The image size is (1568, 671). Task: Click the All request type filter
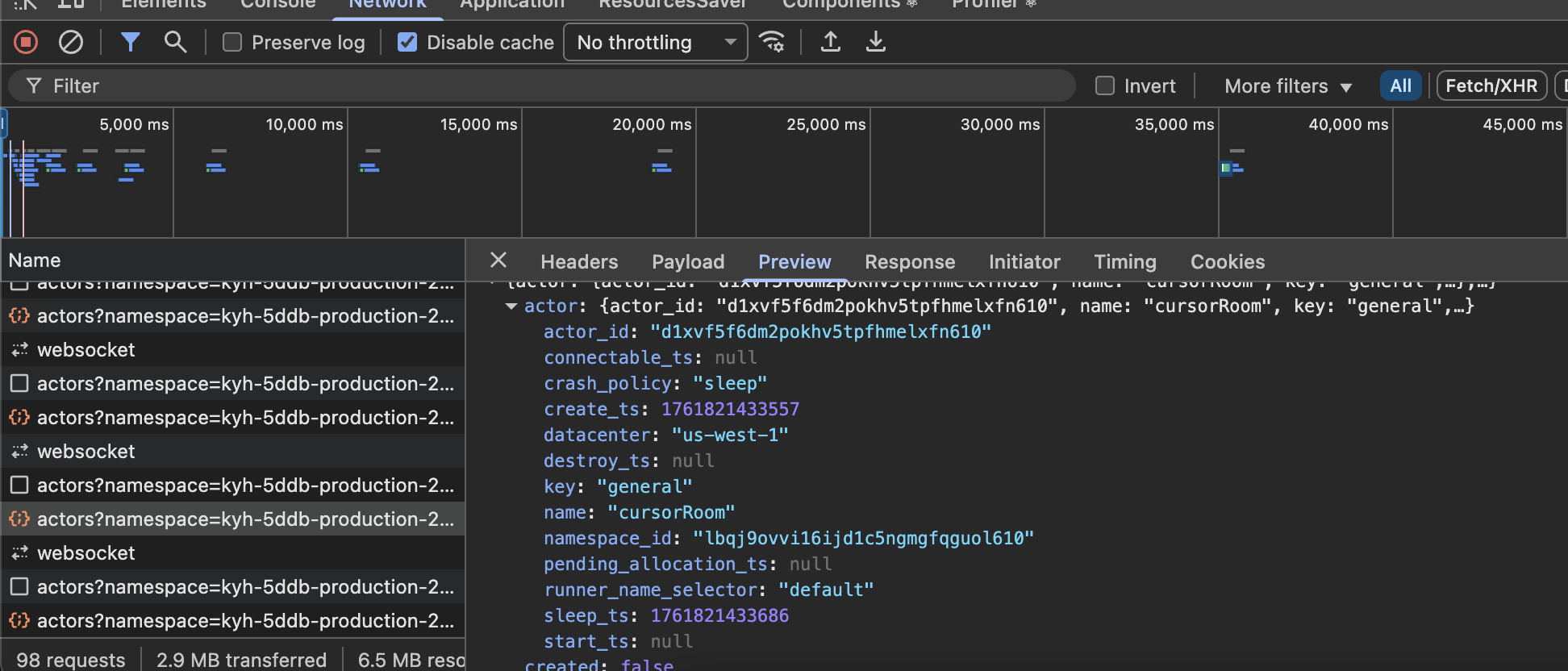click(x=1400, y=86)
